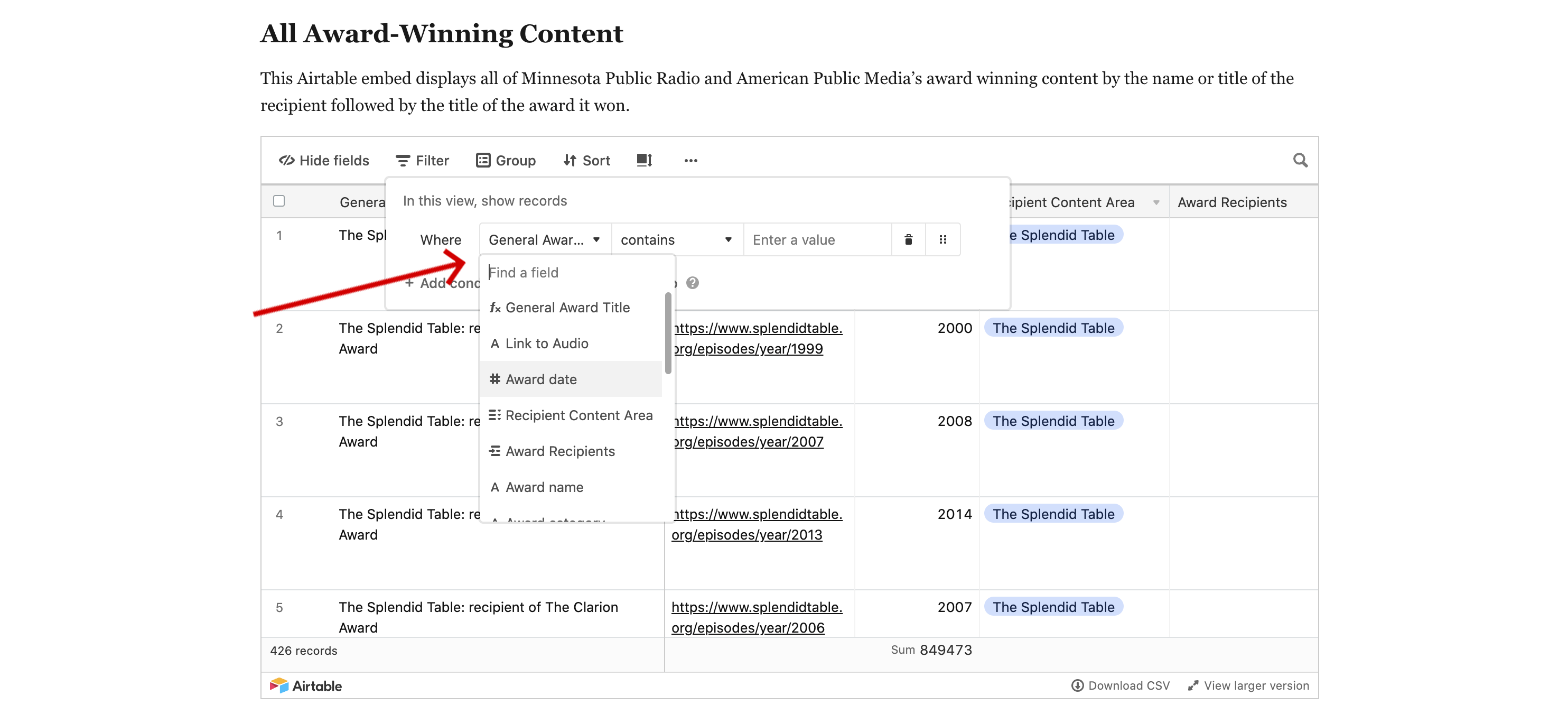Select Link to Audio field
Viewport: 1568px width, 714px height.
point(571,344)
